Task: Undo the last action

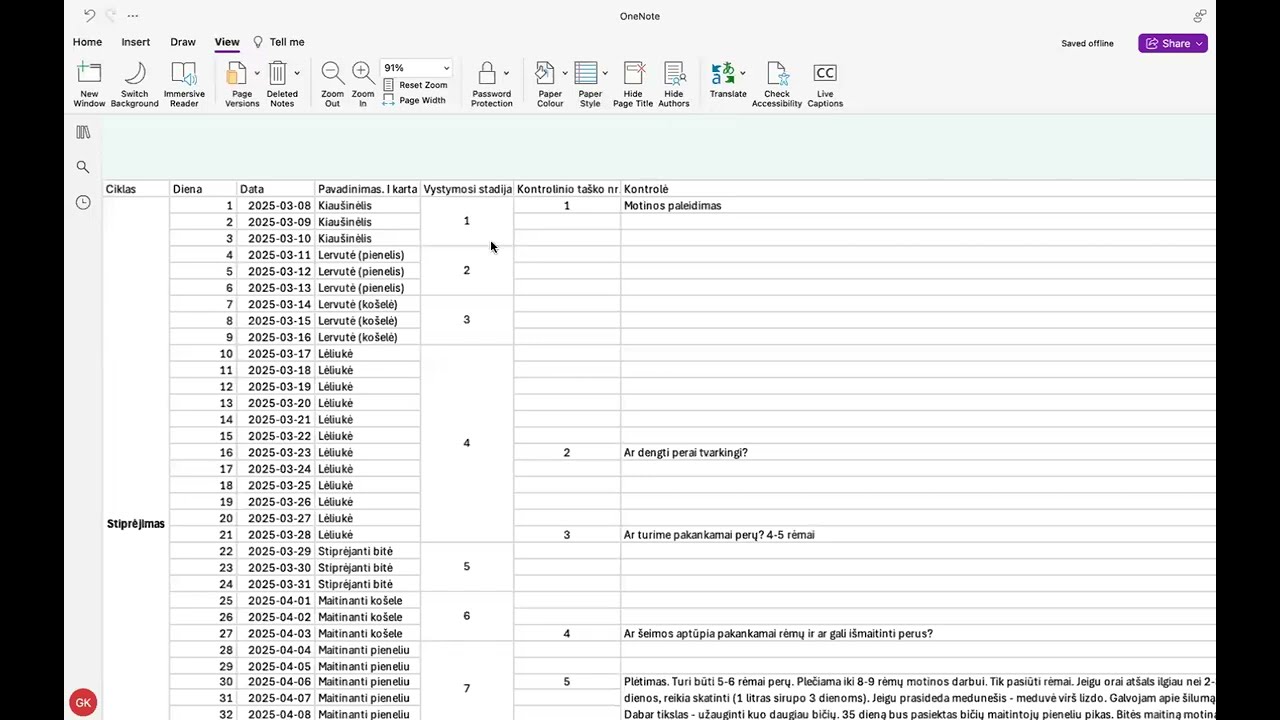Action: [x=89, y=15]
